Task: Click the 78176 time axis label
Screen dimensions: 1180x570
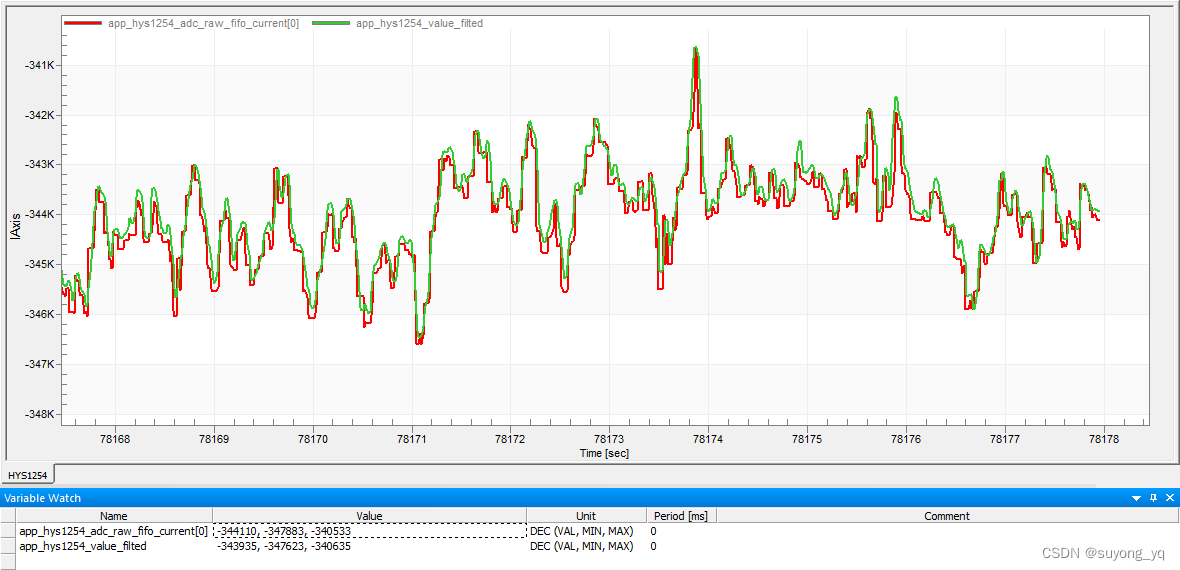Action: pyautogui.click(x=906, y=438)
